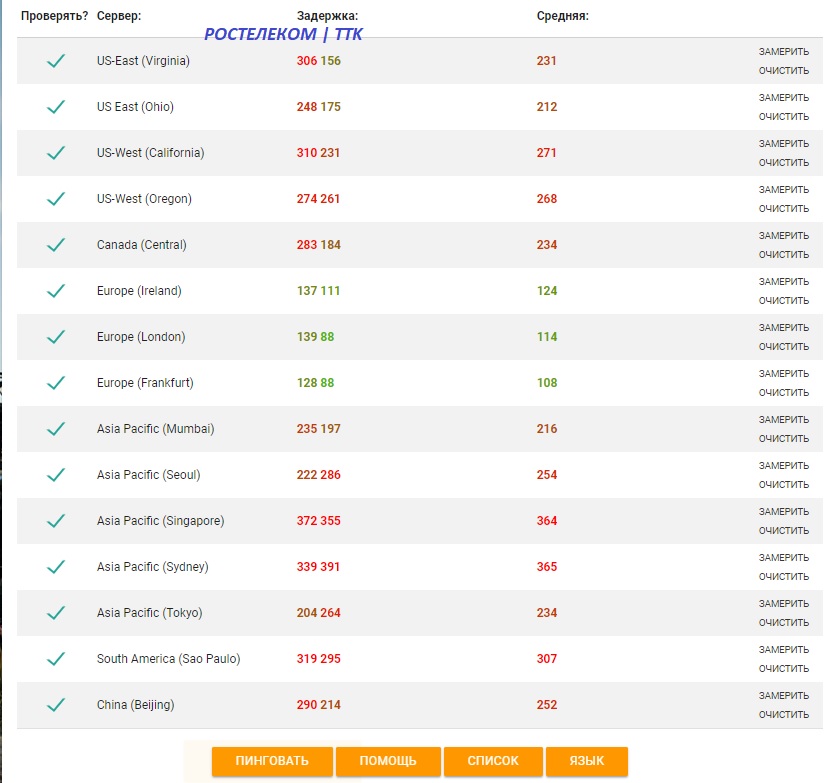Toggle the China (Beijing) server checkmark
Viewport: 834px width, 783px height.
(56, 705)
